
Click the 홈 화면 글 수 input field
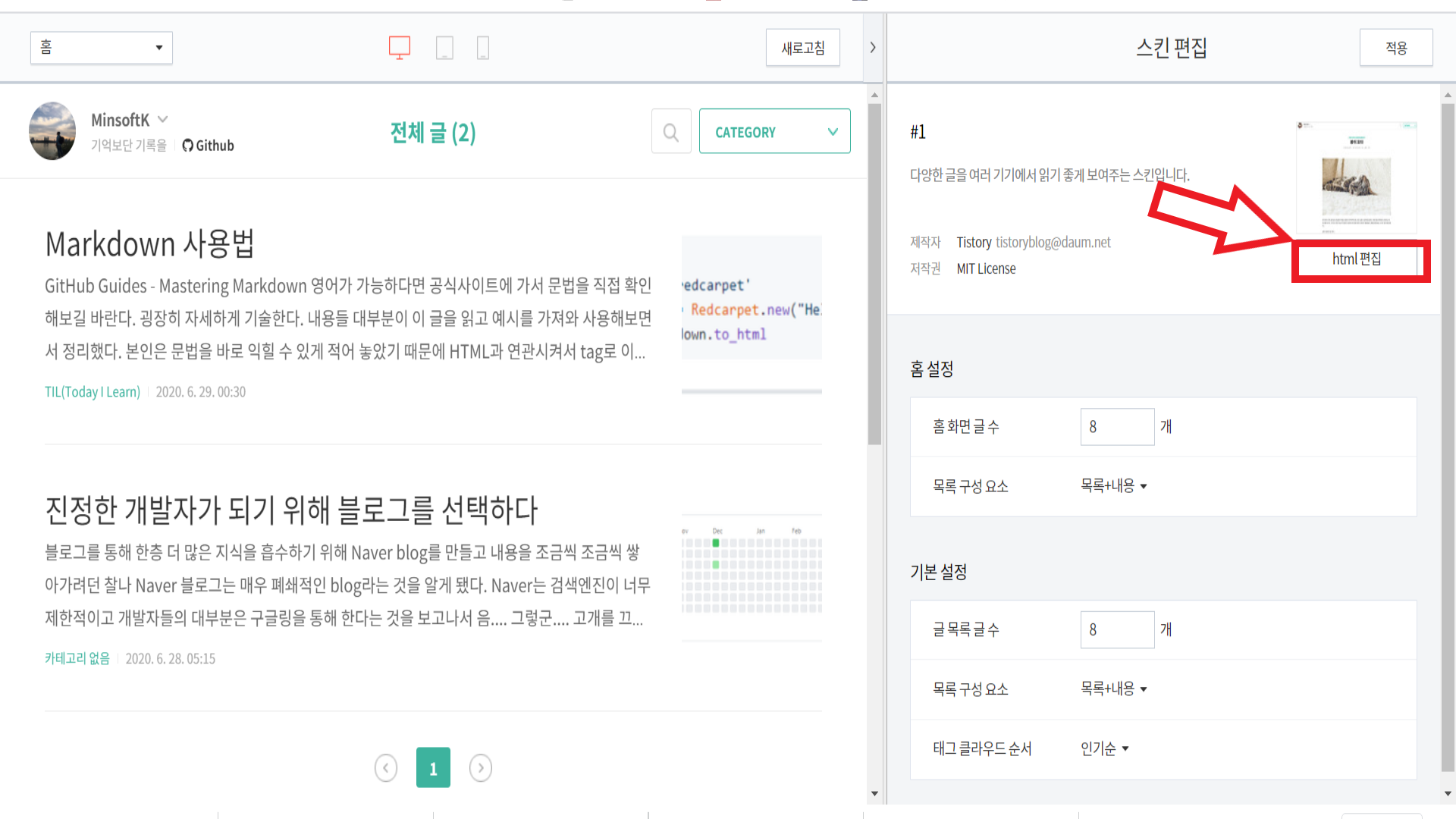(x=1116, y=427)
